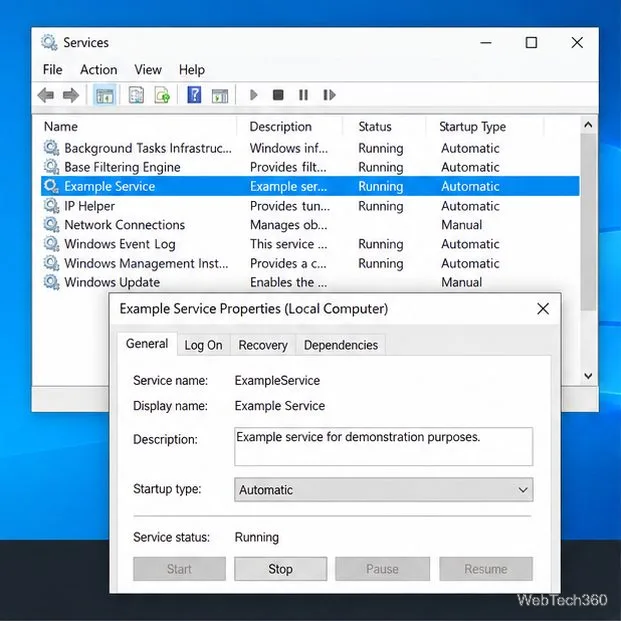Click the ExampleService service name value
Image resolution: width=621 pixels, height=621 pixels.
tap(277, 381)
